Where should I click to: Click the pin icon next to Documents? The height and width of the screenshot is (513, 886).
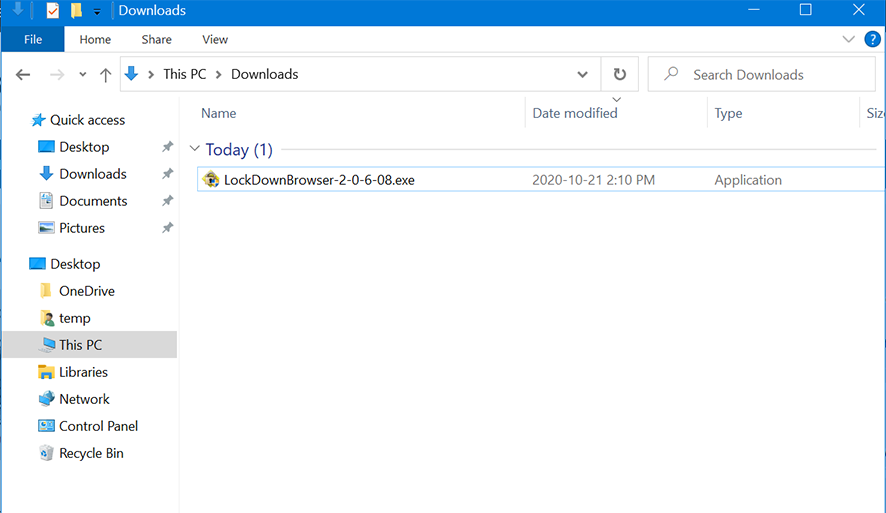pyautogui.click(x=167, y=201)
